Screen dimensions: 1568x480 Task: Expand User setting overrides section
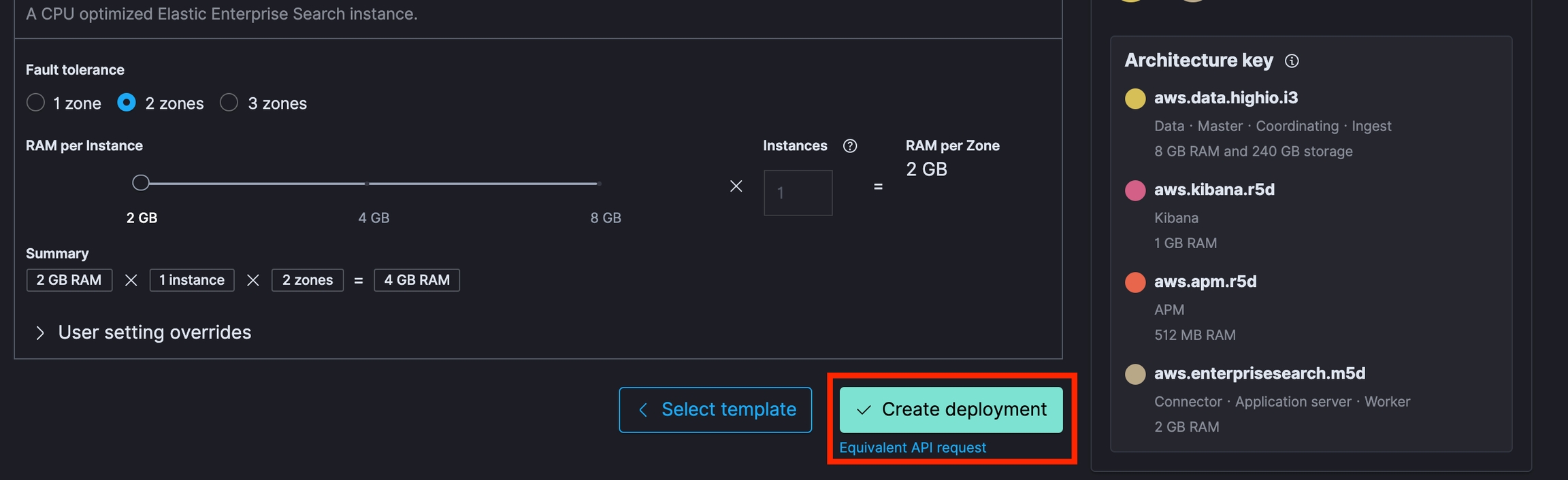pos(143,332)
